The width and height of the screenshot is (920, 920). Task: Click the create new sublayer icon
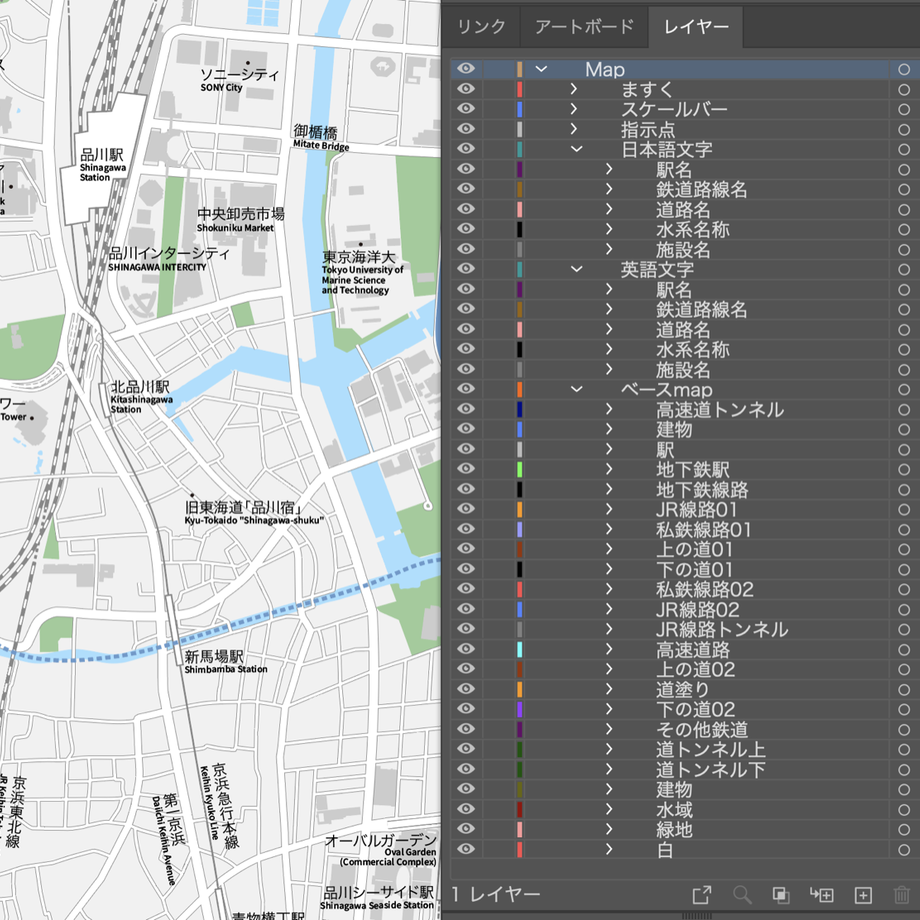[821, 895]
